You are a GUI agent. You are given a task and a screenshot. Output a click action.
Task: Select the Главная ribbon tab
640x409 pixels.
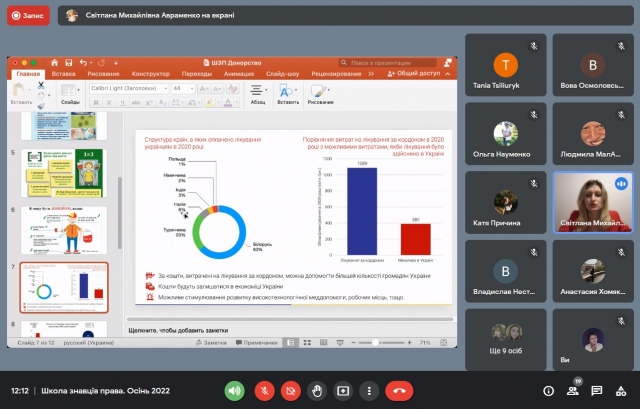28,74
